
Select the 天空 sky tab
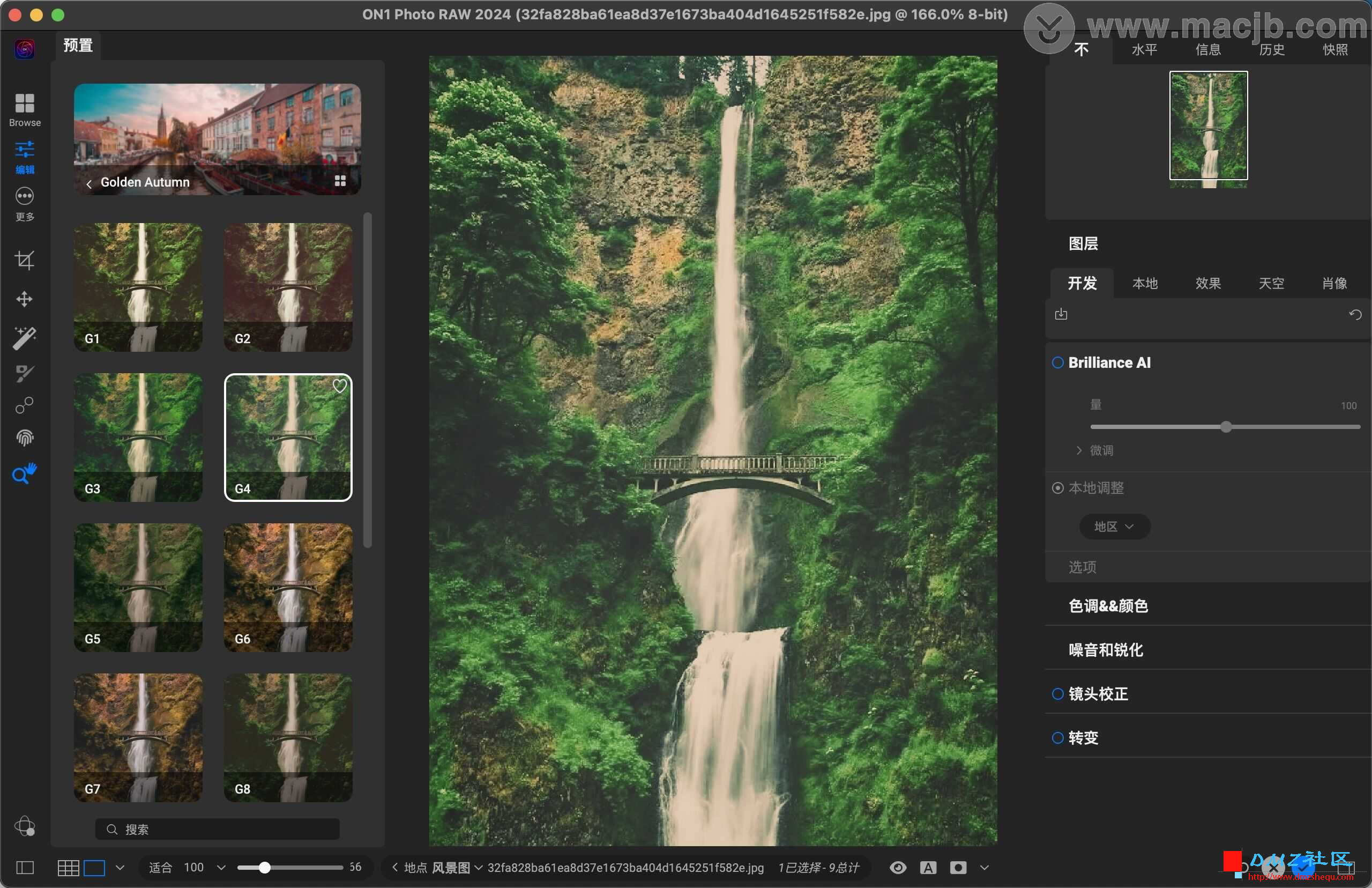tap(1271, 283)
